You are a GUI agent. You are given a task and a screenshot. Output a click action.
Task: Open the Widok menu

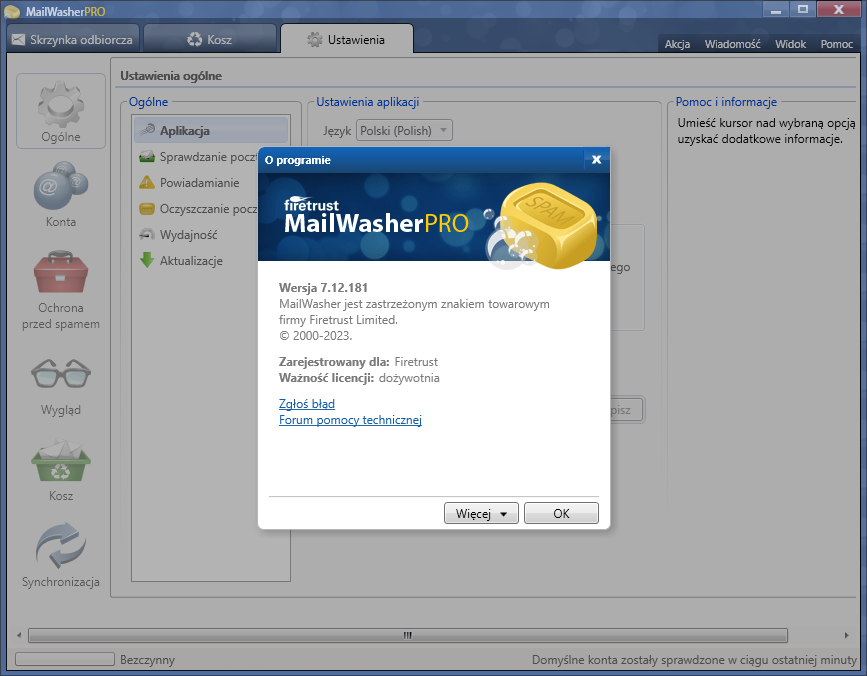790,44
